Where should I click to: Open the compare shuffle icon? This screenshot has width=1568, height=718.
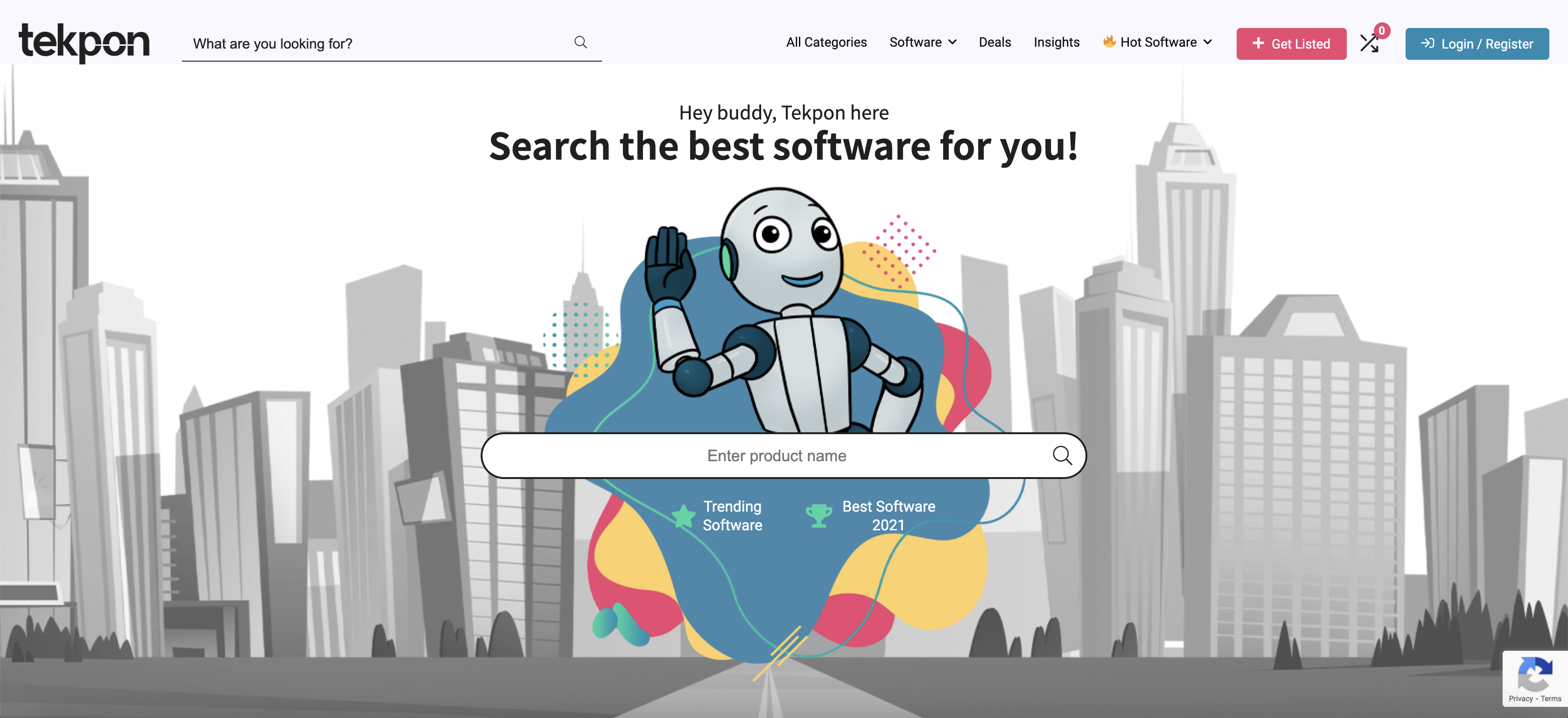[x=1369, y=44]
